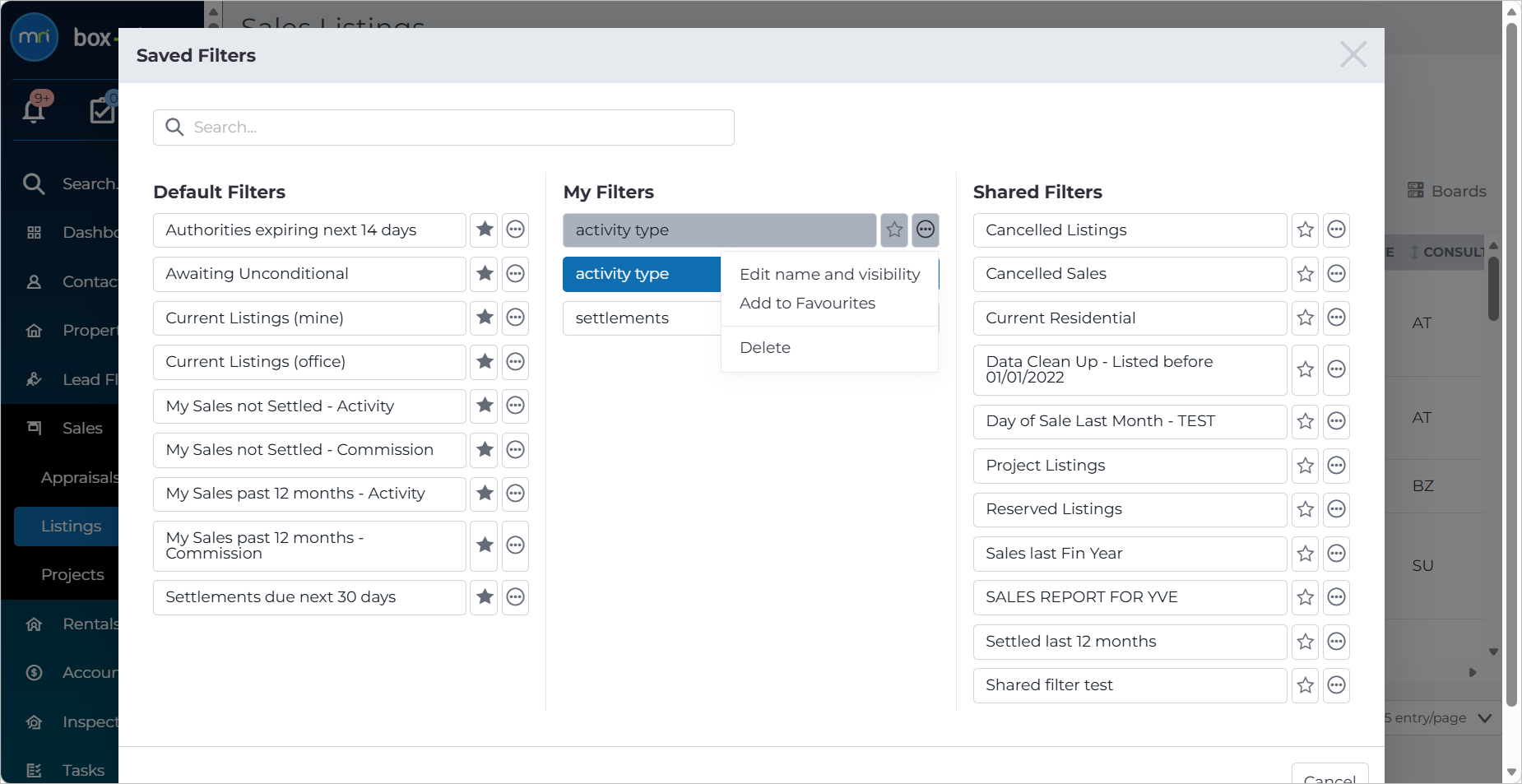Open options menu for Data Clean Up filter
Screen dimensions: 1522x784
pos(1336,370)
